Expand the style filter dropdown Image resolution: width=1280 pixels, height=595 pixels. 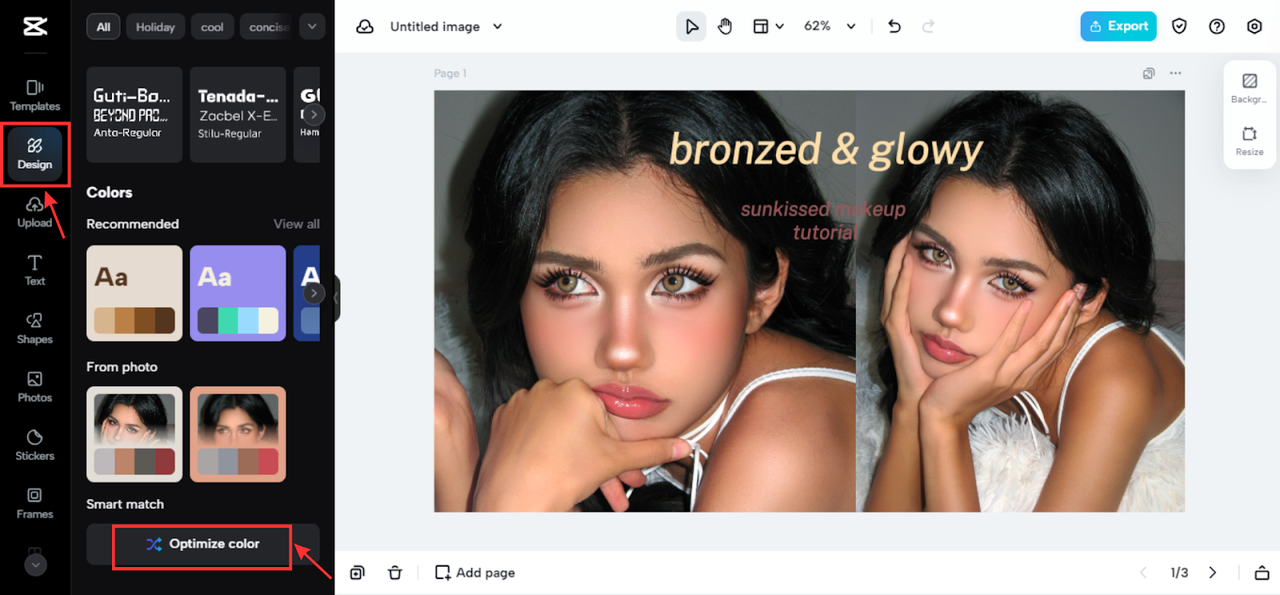312,27
